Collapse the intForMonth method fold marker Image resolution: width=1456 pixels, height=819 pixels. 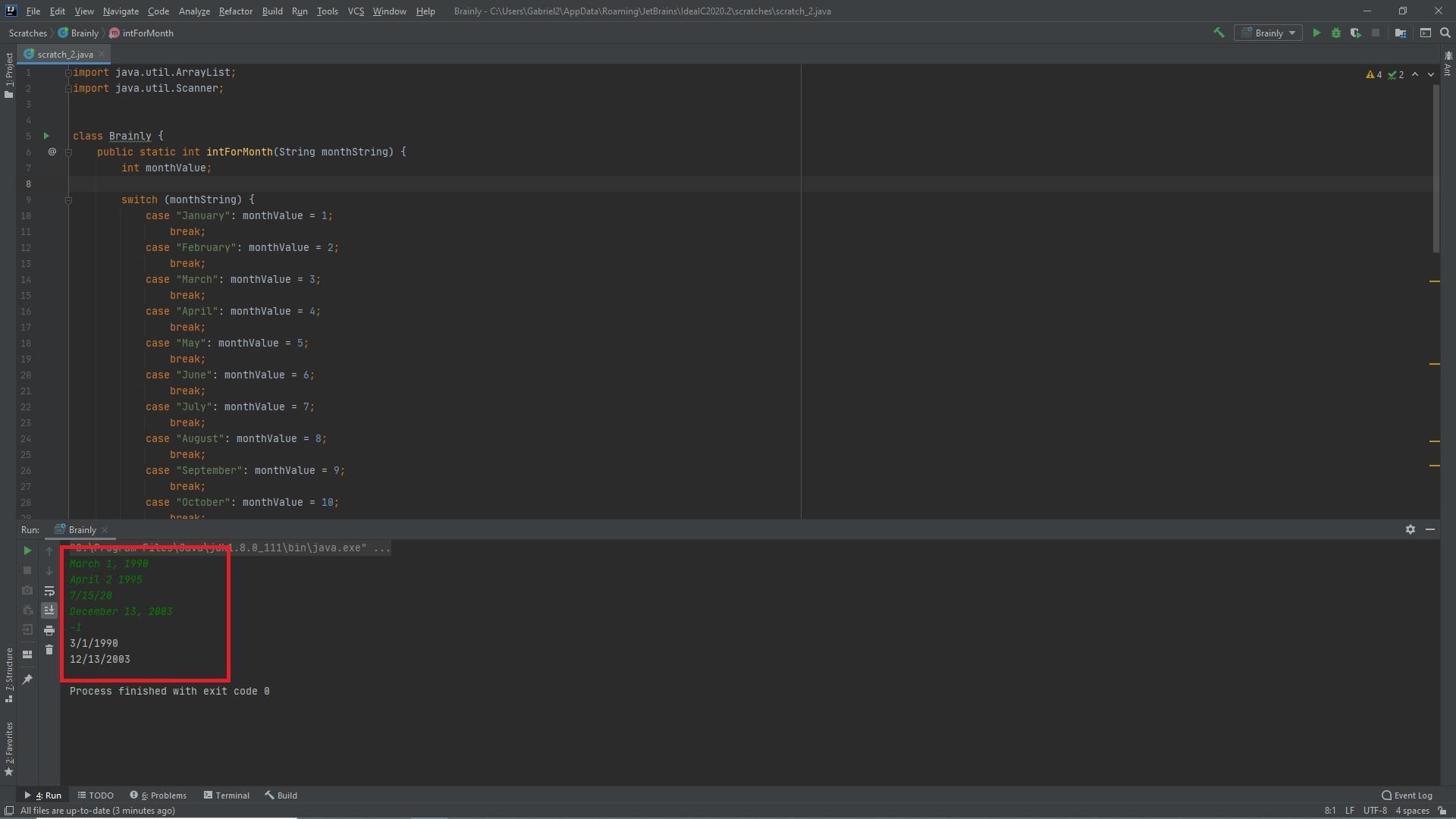(x=68, y=152)
